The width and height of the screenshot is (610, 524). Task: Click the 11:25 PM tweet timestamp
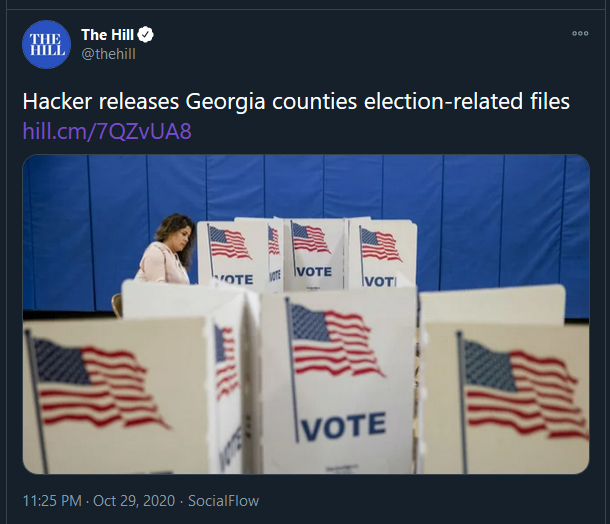tap(52, 500)
